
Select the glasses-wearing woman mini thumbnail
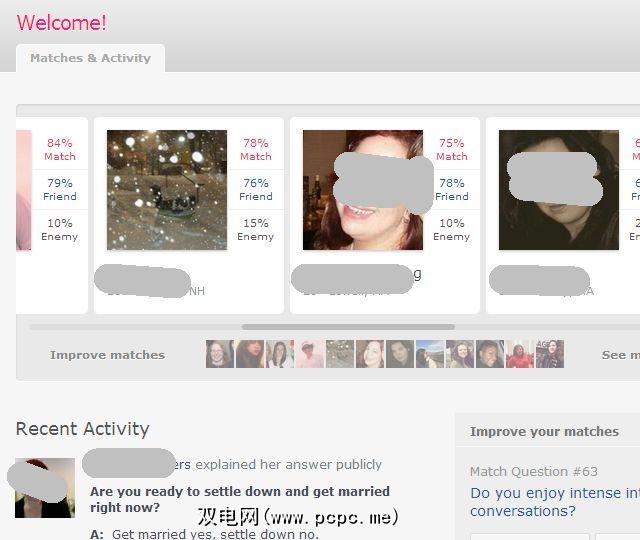220,354
